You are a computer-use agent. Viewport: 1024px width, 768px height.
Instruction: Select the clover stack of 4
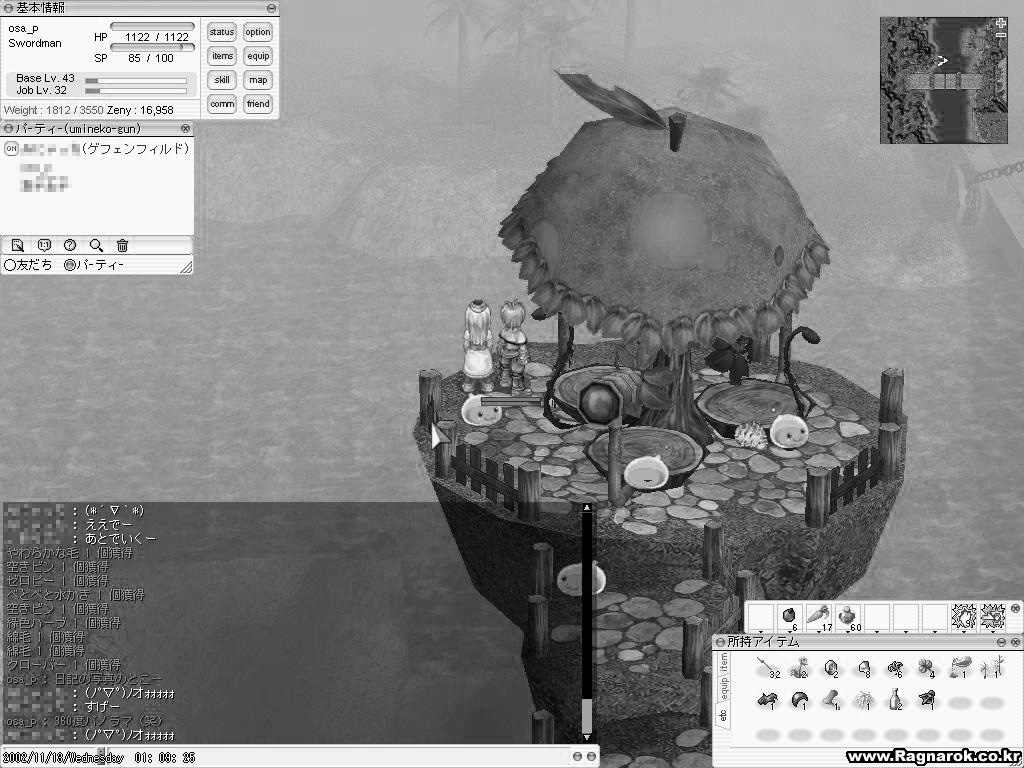[927, 668]
